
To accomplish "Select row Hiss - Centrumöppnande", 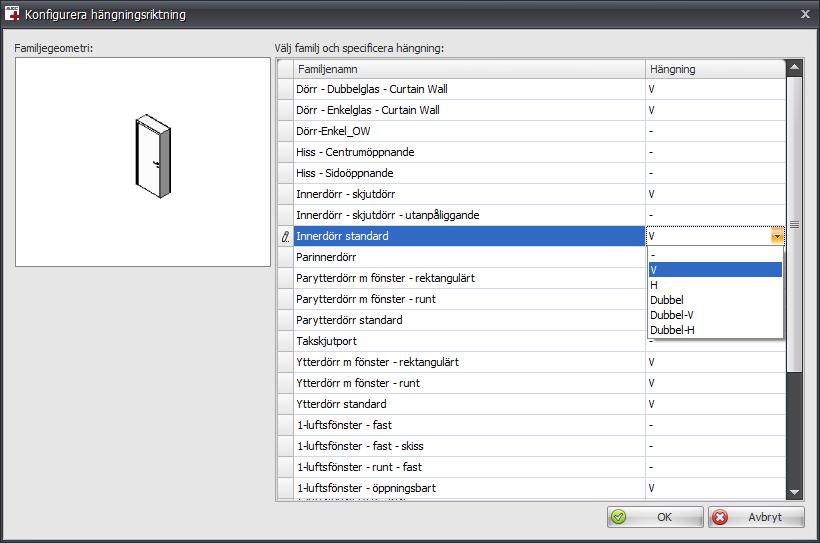I will (469, 152).
